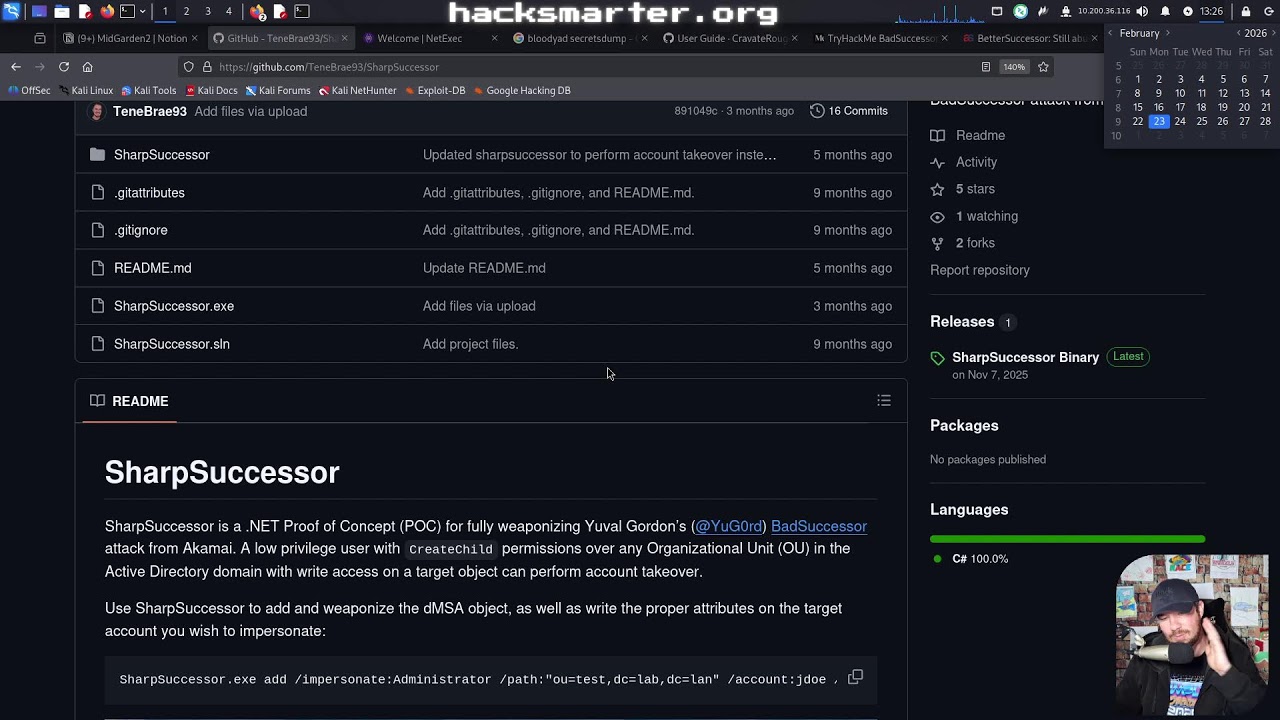The width and height of the screenshot is (1280, 720).
Task: Switch to workspace 3
Action: click(x=208, y=11)
